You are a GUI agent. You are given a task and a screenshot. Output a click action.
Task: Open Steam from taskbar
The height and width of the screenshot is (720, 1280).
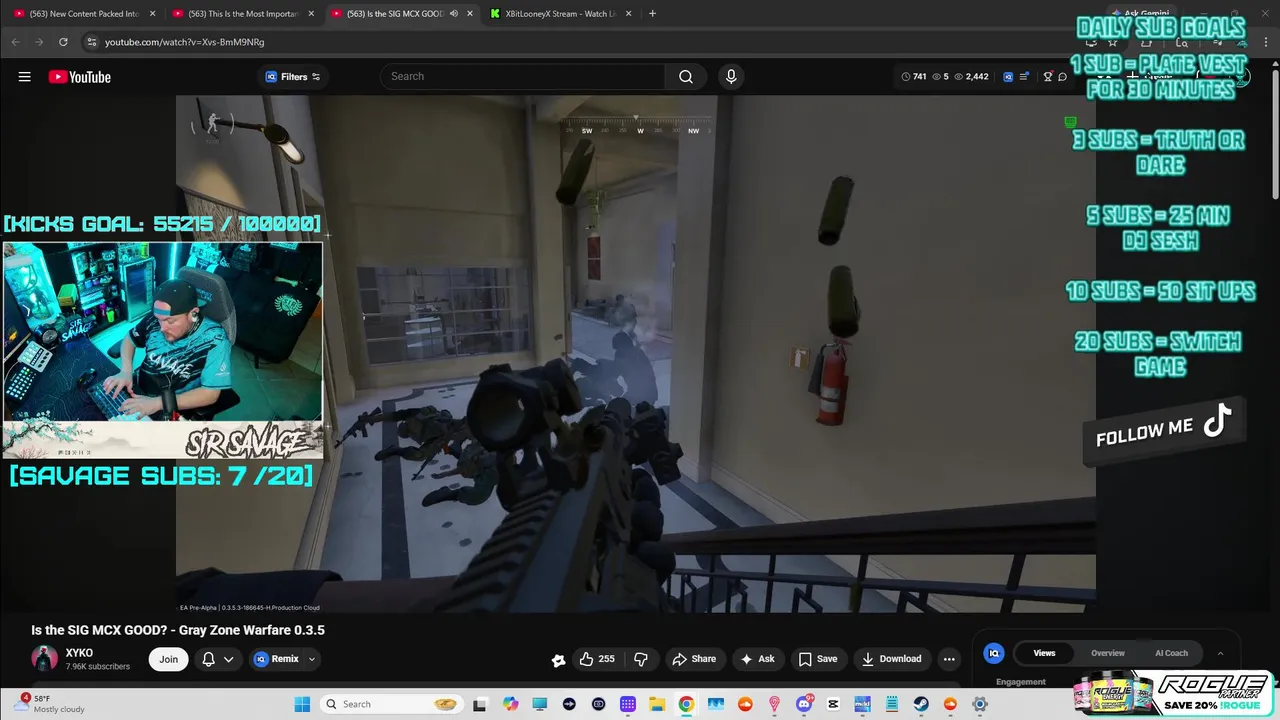point(921,704)
